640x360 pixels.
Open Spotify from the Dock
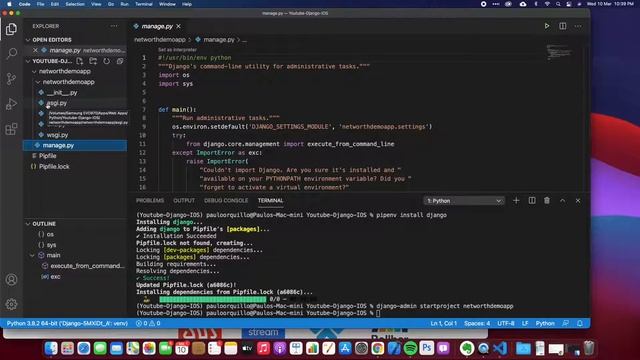(x=410, y=348)
